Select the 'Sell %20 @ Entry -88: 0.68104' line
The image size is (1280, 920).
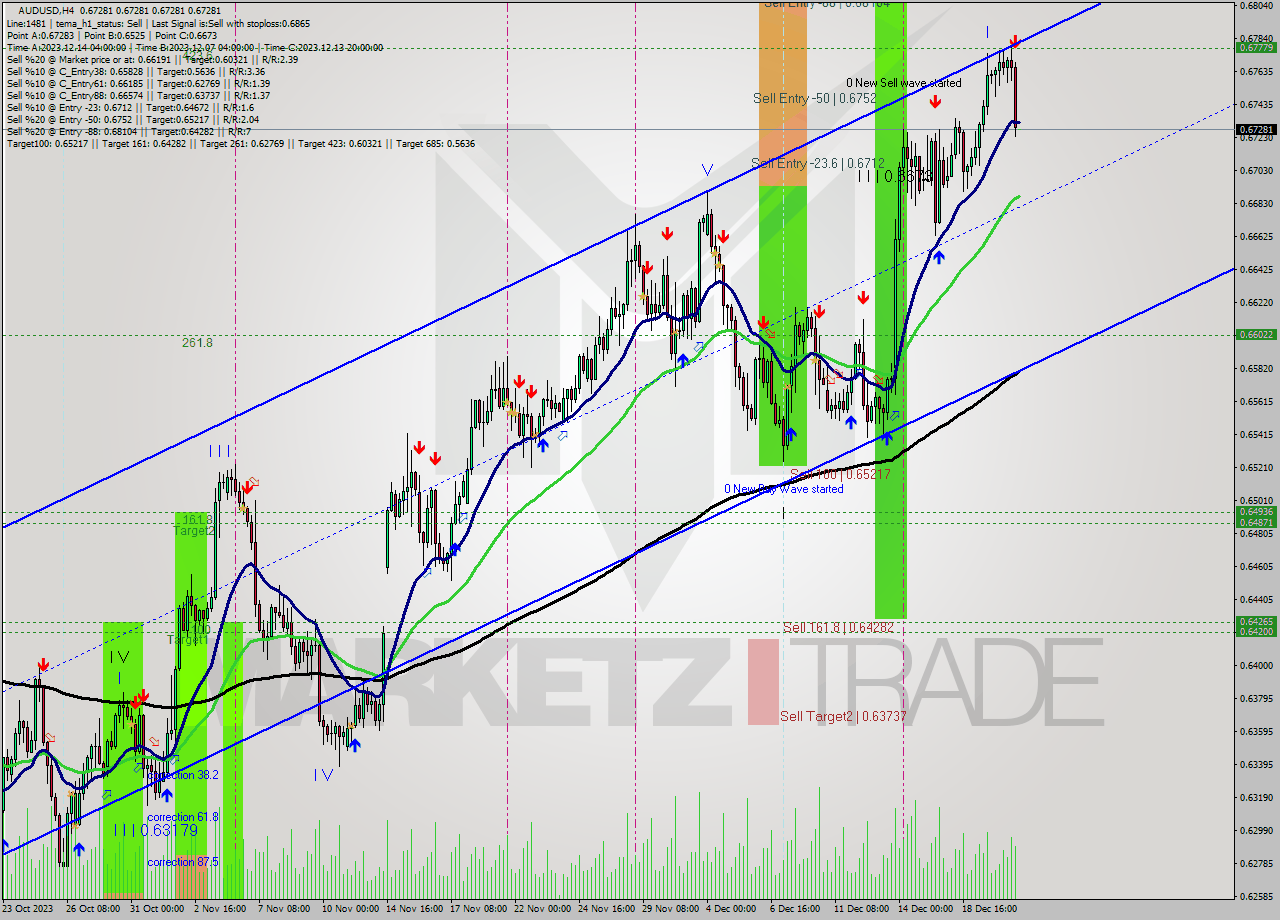(x=128, y=131)
